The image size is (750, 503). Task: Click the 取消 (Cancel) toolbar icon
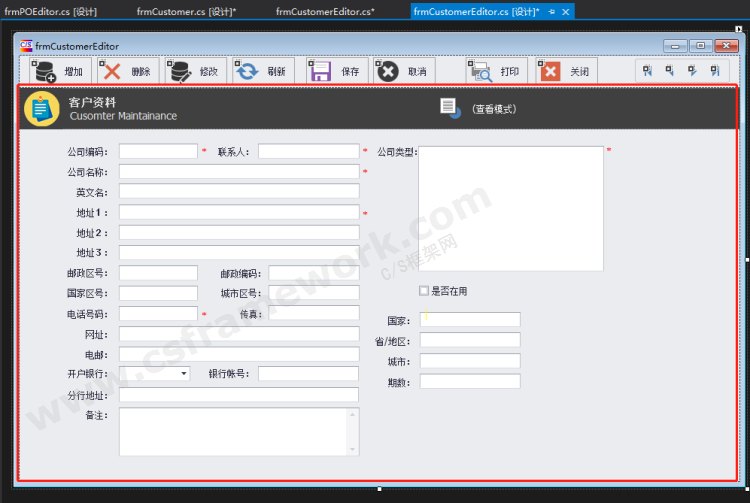[x=387, y=71]
